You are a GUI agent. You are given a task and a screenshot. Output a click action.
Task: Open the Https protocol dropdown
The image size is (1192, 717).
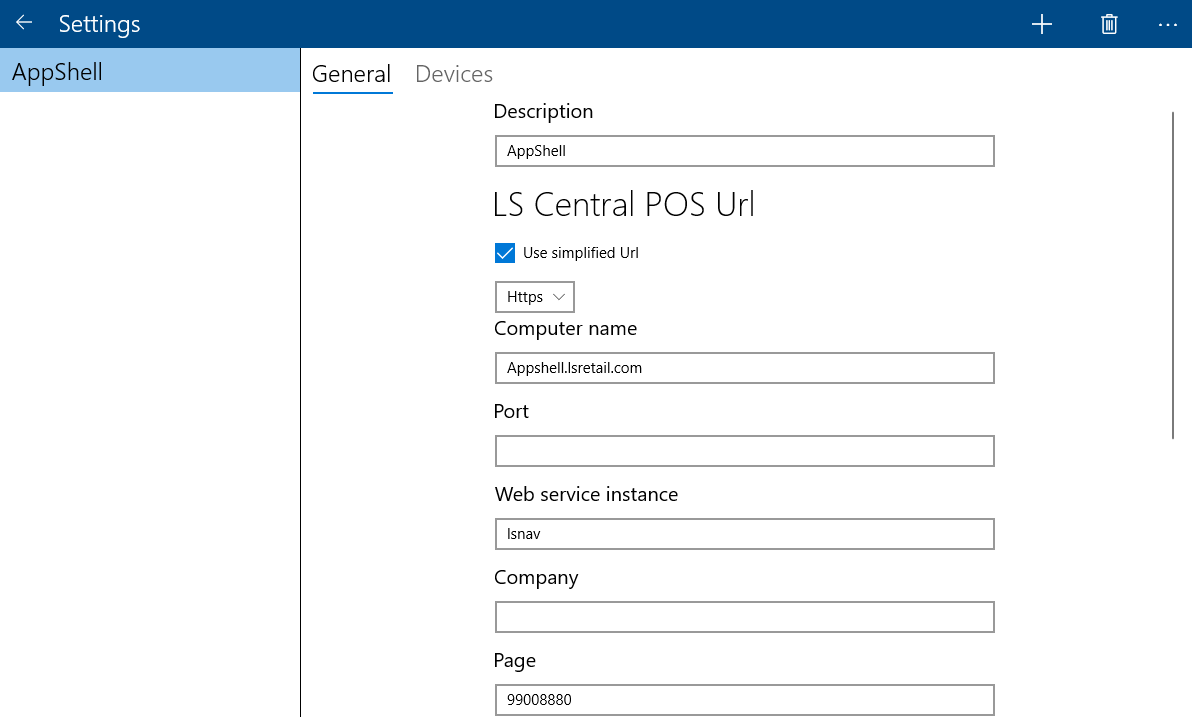pos(534,297)
